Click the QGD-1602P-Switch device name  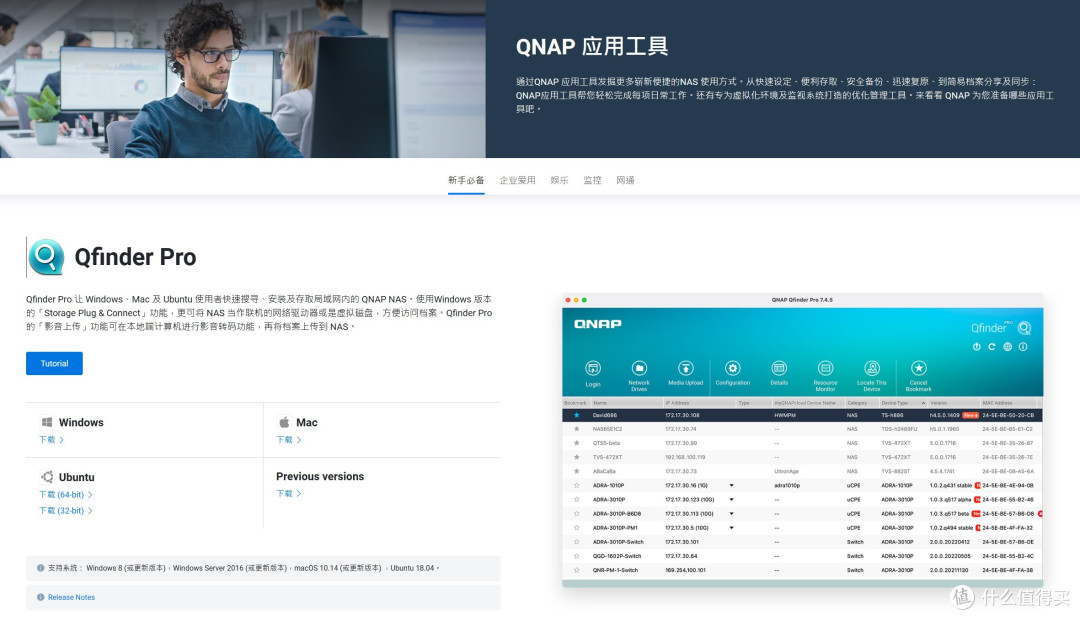617,556
